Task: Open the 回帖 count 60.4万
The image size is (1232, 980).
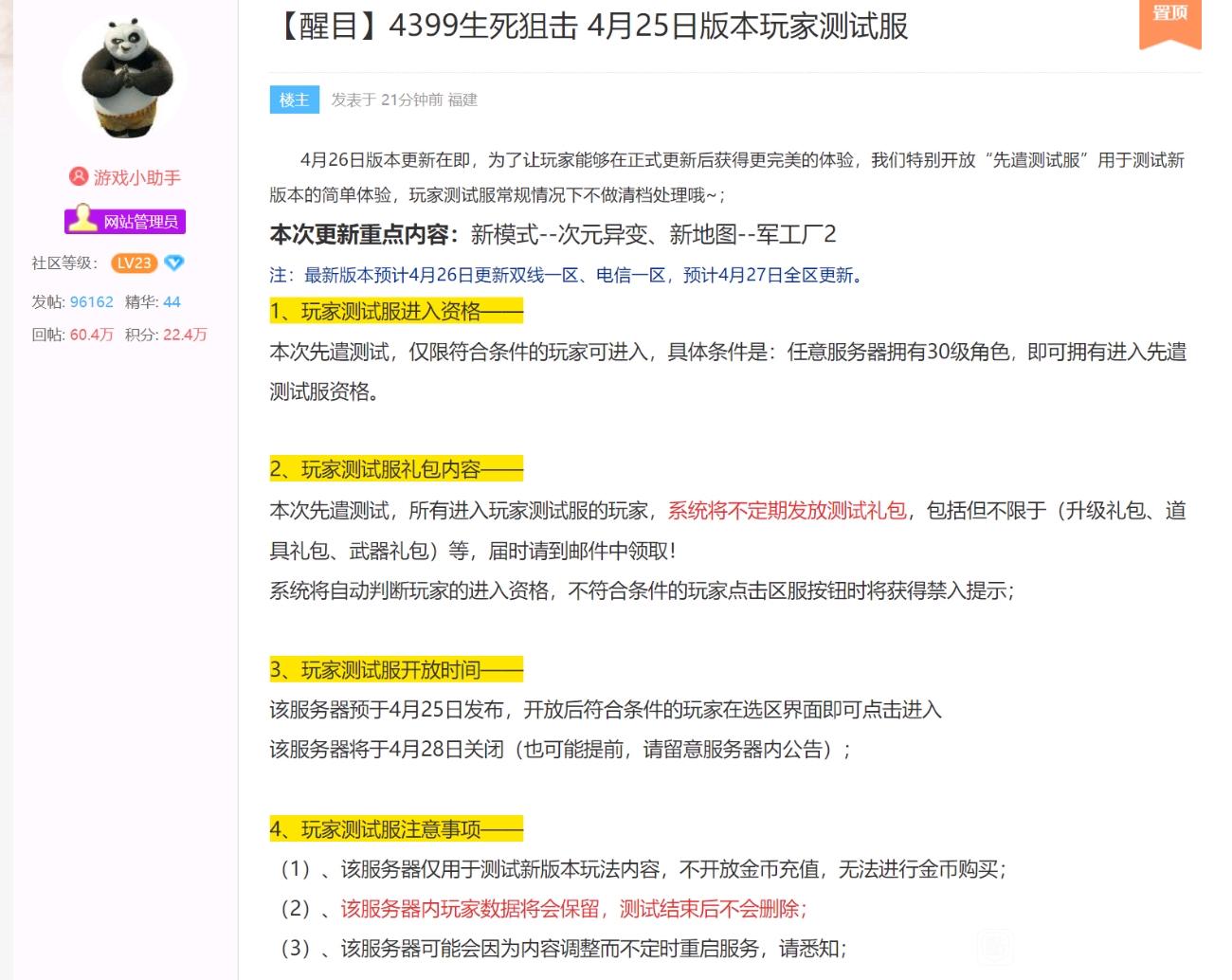Action: (x=91, y=335)
